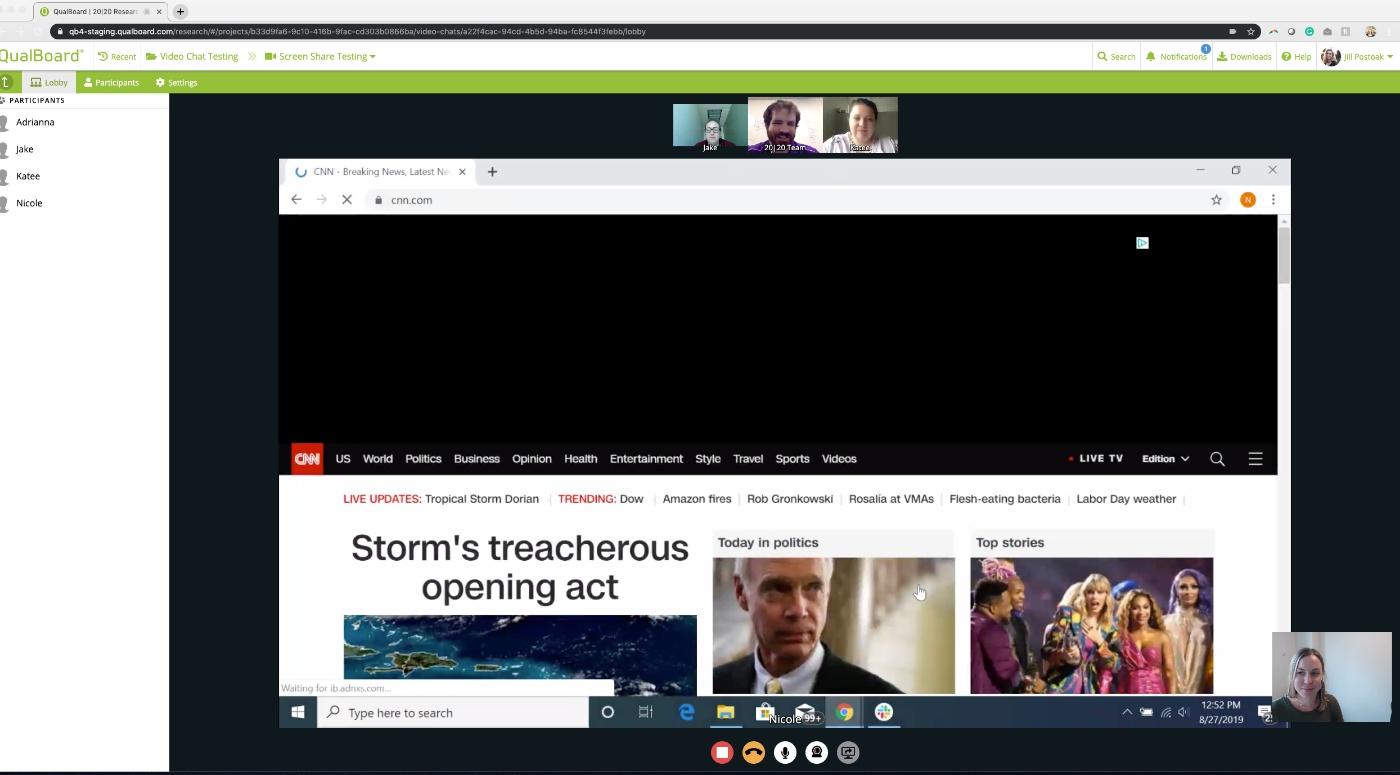The image size is (1400, 775).
Task: Open the US section on CNN
Action: pyautogui.click(x=343, y=459)
